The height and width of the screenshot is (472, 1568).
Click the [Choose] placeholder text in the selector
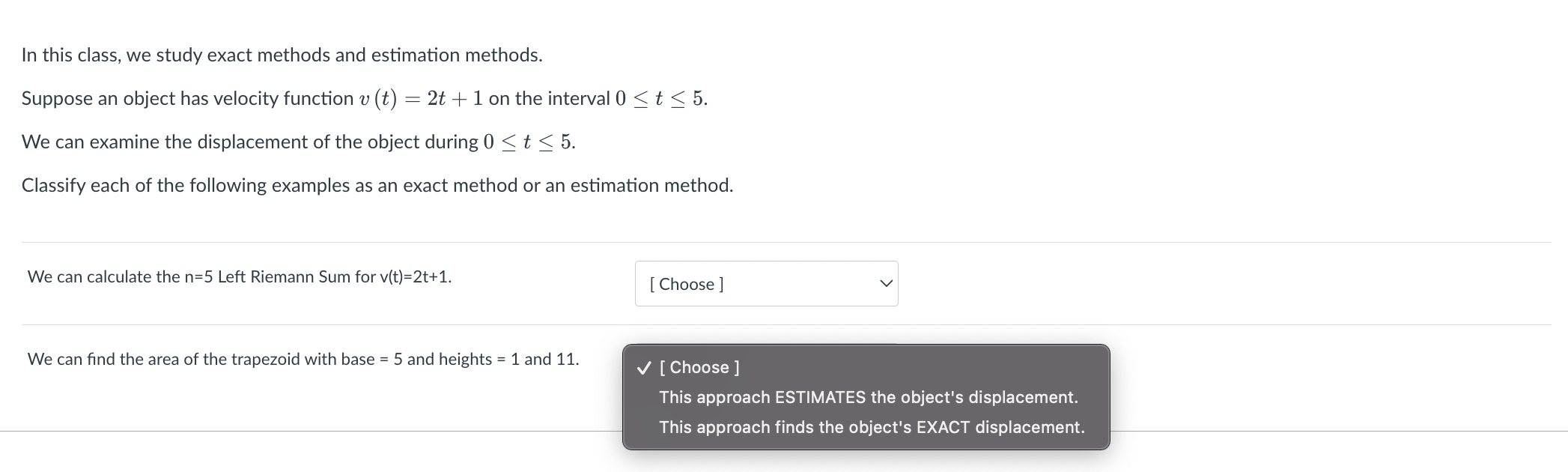(x=685, y=284)
